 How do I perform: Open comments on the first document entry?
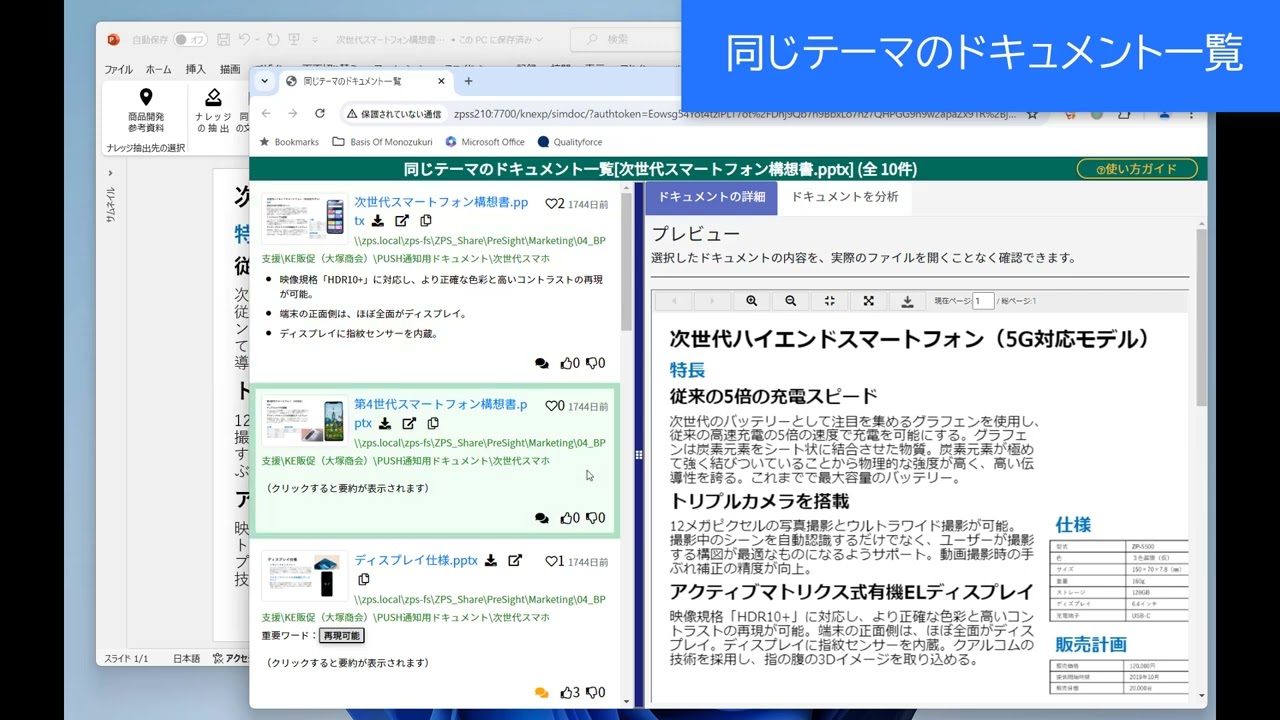[542, 363]
